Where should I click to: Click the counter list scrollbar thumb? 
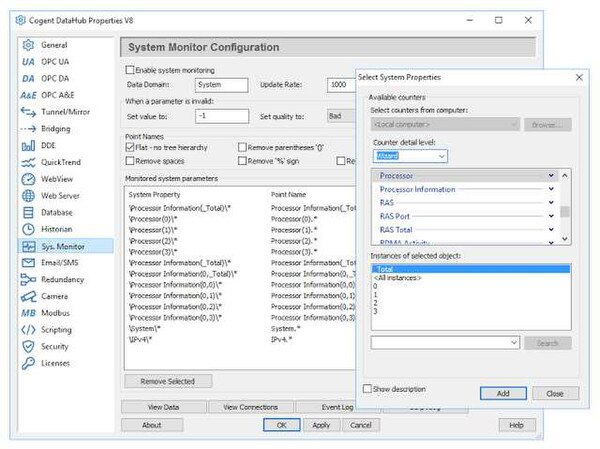[564, 212]
